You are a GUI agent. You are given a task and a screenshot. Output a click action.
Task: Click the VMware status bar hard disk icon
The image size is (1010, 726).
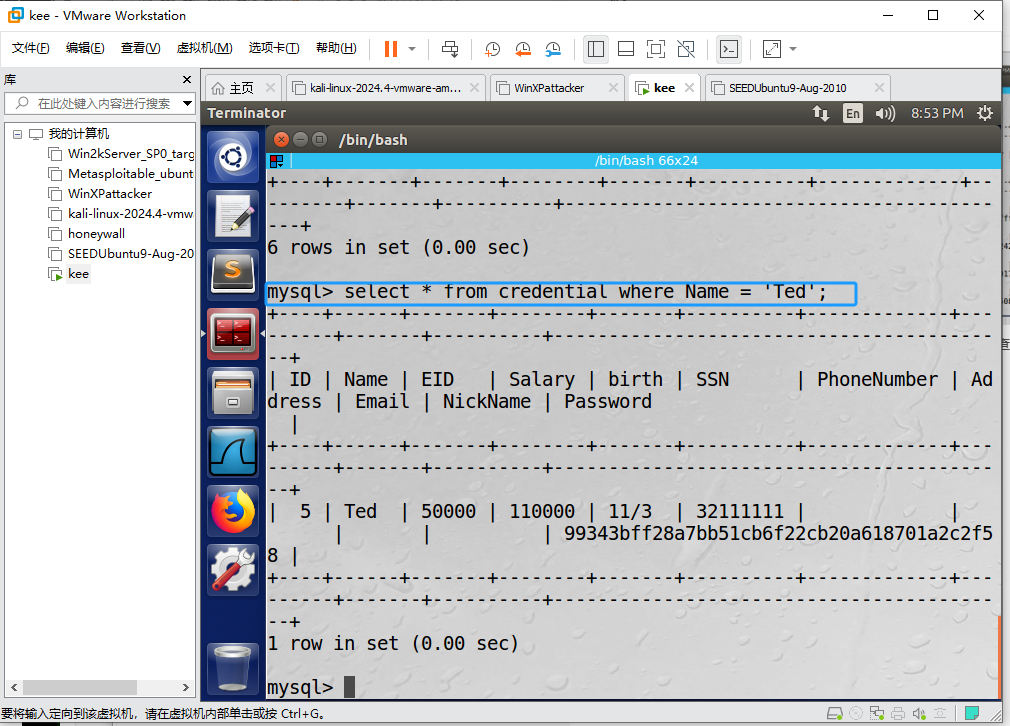(x=835, y=713)
